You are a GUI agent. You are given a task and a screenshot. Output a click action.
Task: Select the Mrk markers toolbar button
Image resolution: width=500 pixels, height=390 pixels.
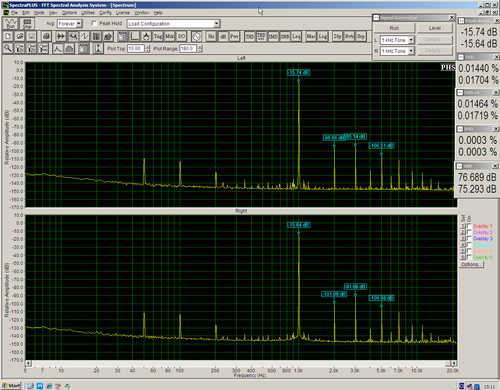click(170, 36)
